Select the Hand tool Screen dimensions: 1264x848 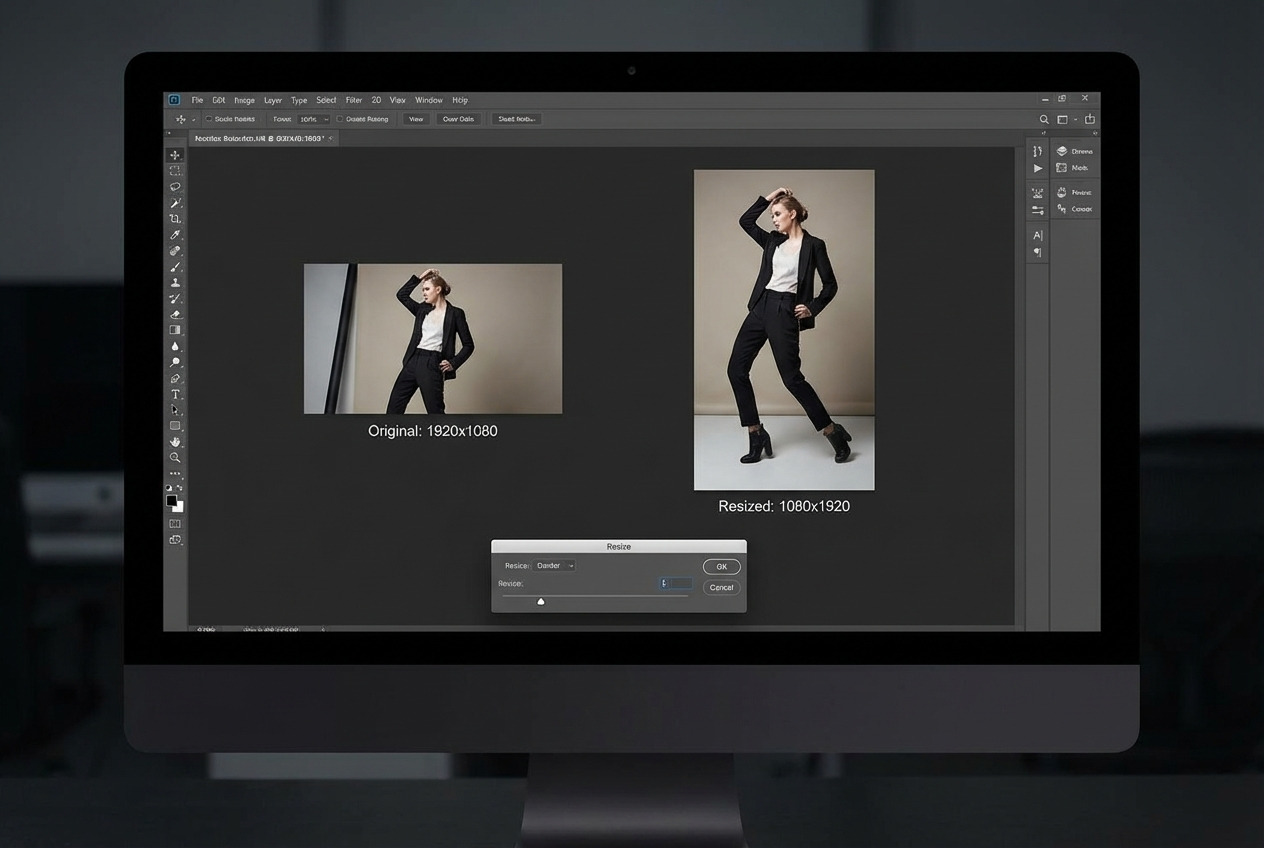tap(175, 441)
